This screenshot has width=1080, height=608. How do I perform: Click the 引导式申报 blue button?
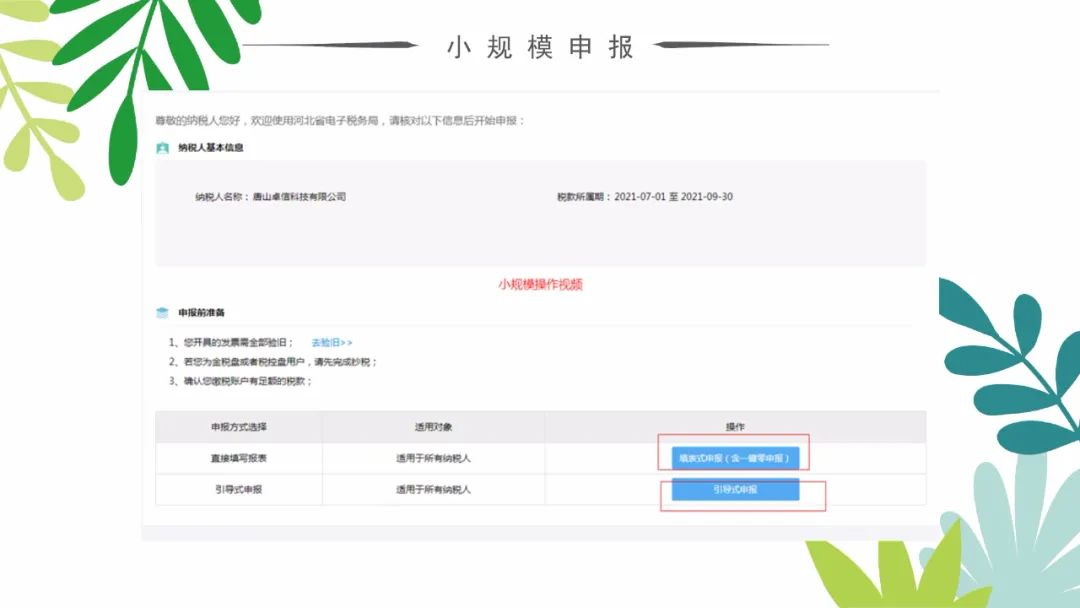pos(735,490)
